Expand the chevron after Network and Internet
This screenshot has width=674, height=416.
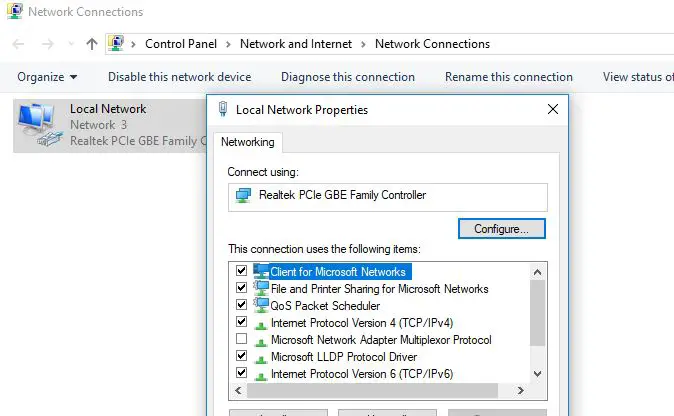click(363, 44)
